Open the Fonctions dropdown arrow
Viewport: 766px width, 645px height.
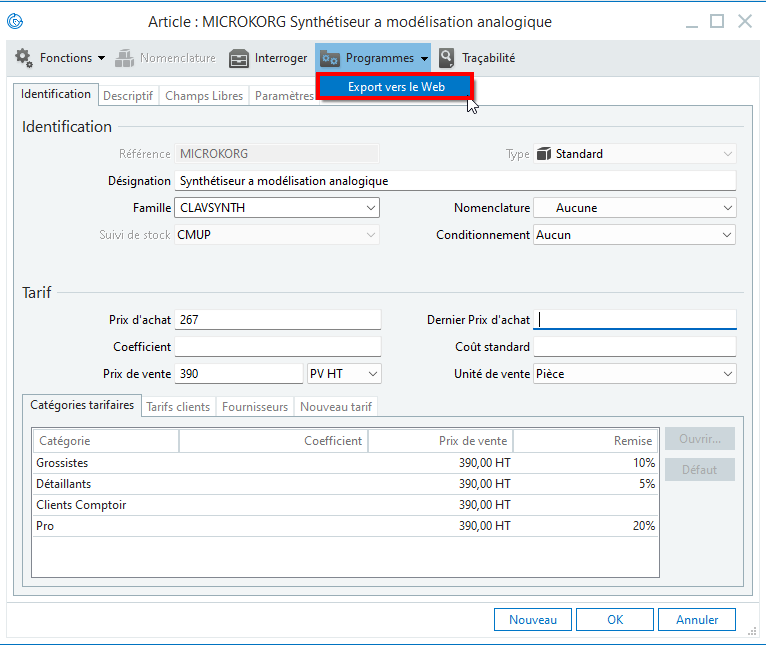[101, 58]
